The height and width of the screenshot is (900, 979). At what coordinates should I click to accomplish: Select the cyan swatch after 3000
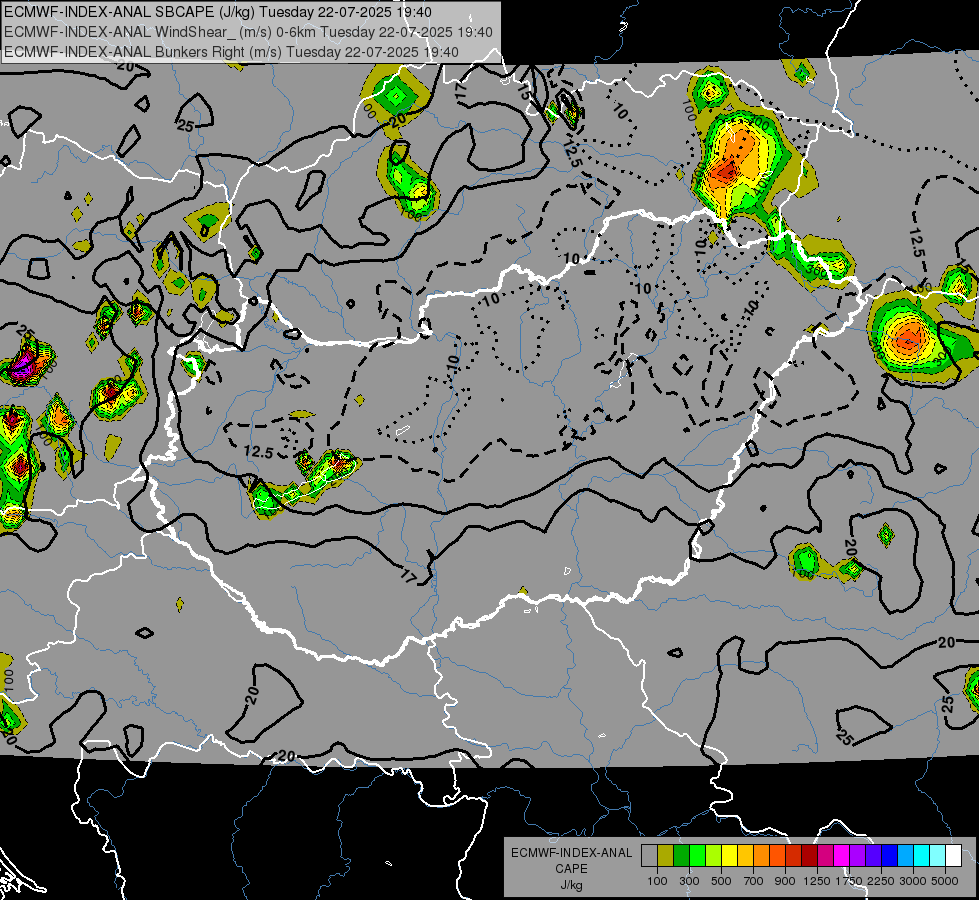point(922,856)
